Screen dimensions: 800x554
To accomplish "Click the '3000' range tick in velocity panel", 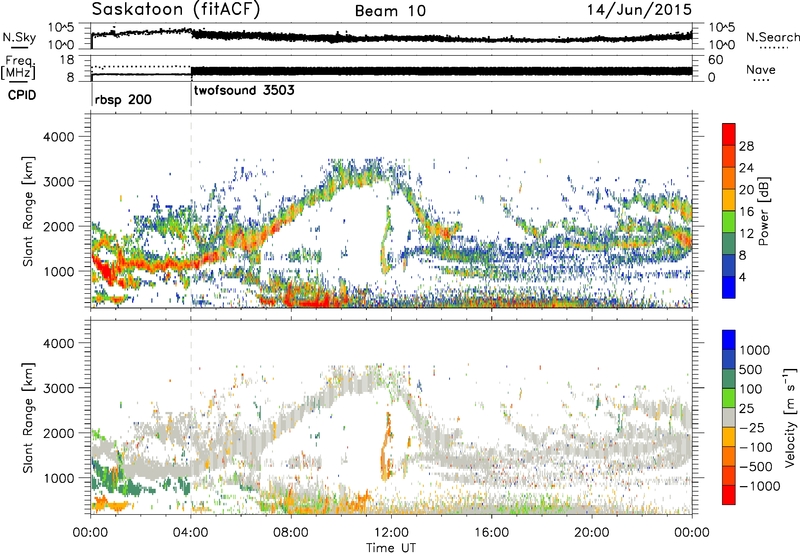I will (x=58, y=388).
